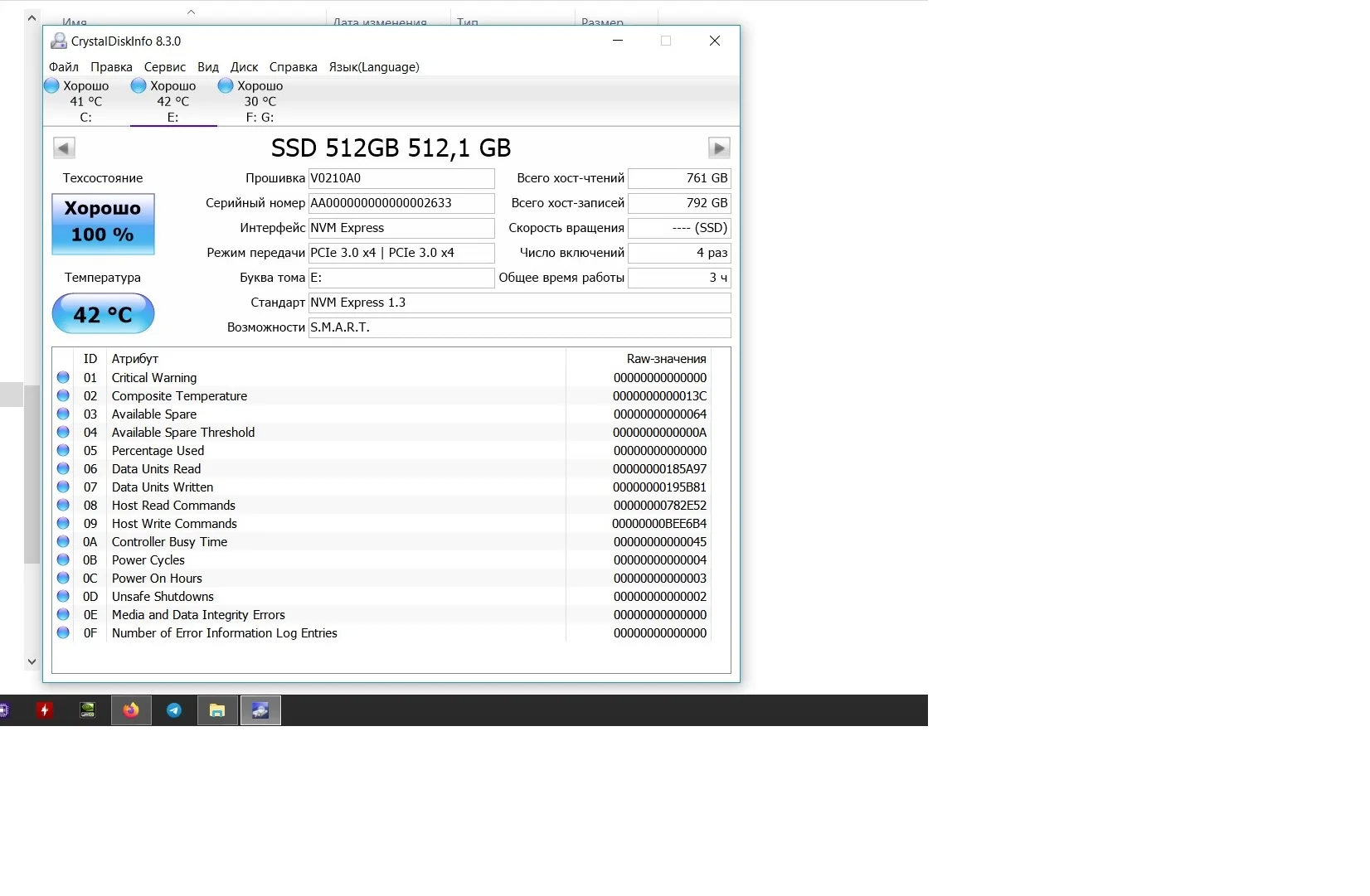This screenshot has width=1370, height=896.
Task: Click the status orb for Data Units Written
Action: pos(63,487)
